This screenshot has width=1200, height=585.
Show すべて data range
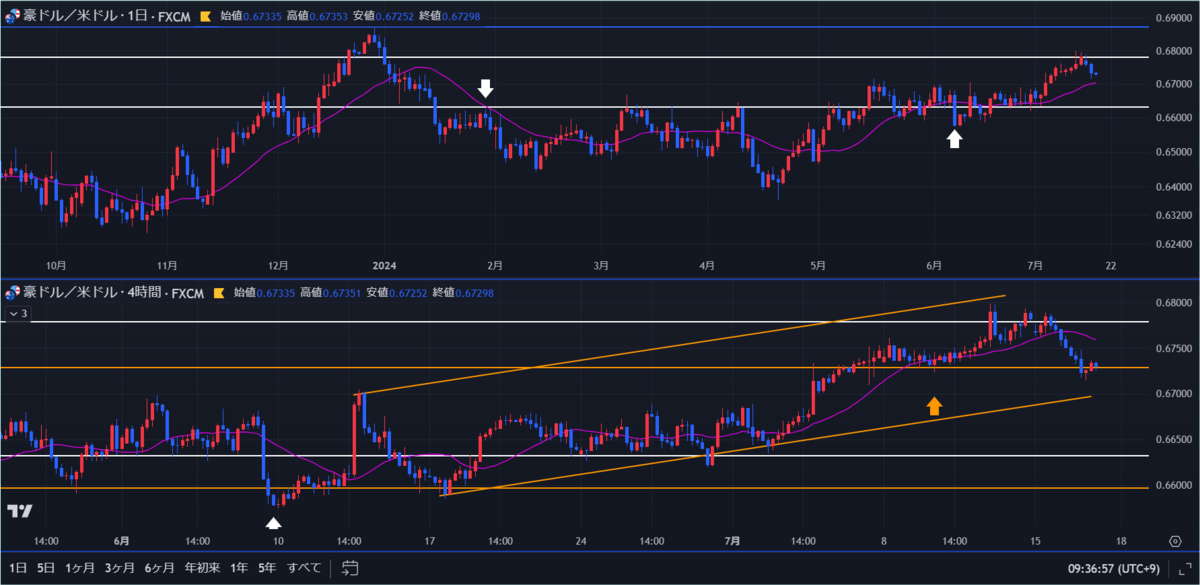click(x=304, y=568)
